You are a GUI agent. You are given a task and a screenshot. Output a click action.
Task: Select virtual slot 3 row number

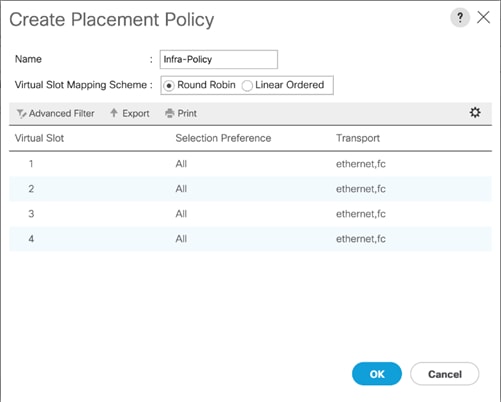click(x=31, y=214)
